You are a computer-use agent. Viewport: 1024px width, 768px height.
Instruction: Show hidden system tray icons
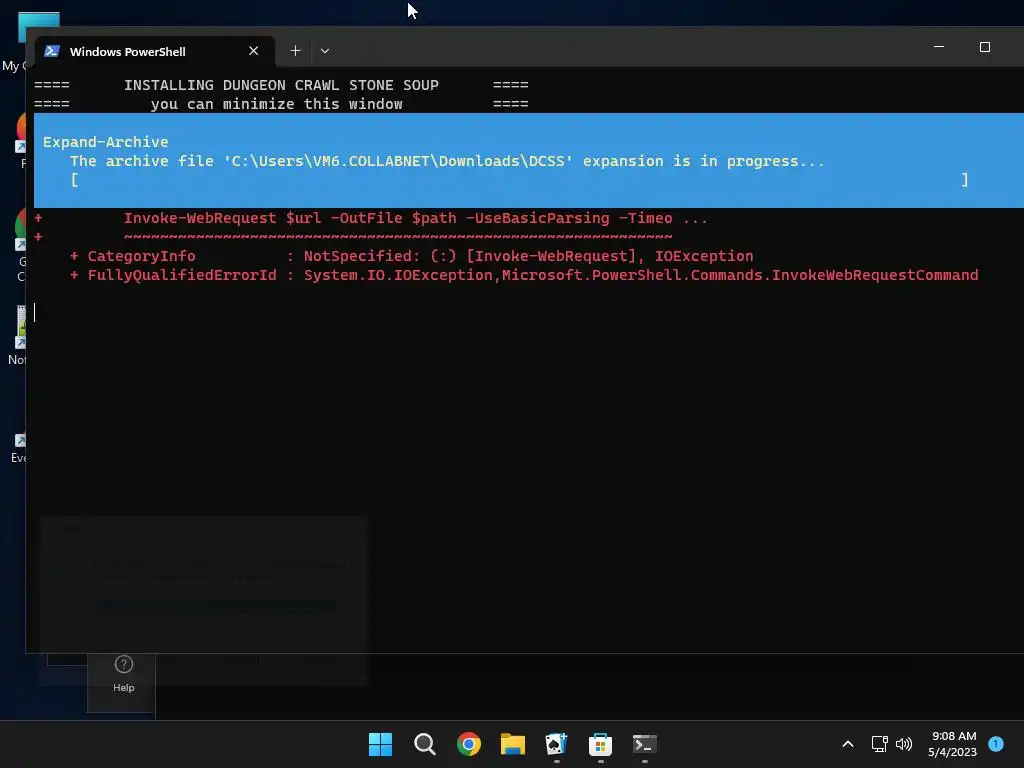tap(848, 744)
